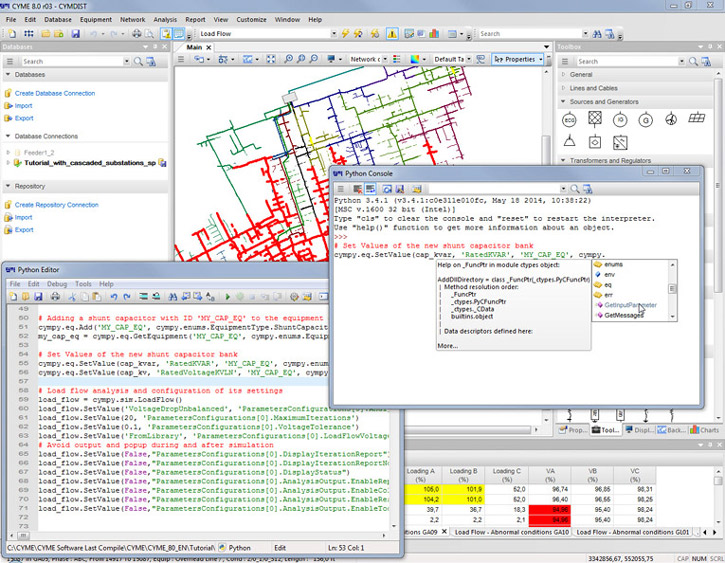Click the undo icon in Python Editor
725x563 pixels.
click(113, 297)
